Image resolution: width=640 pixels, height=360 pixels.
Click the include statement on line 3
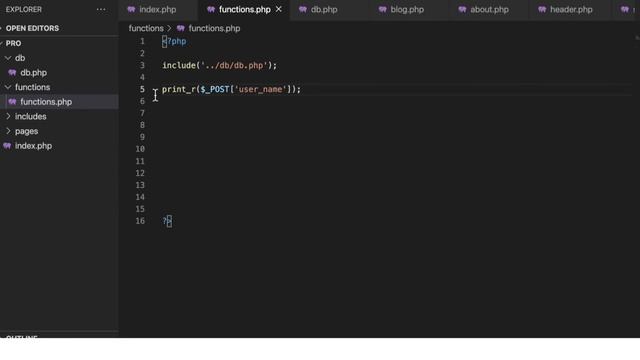219,65
